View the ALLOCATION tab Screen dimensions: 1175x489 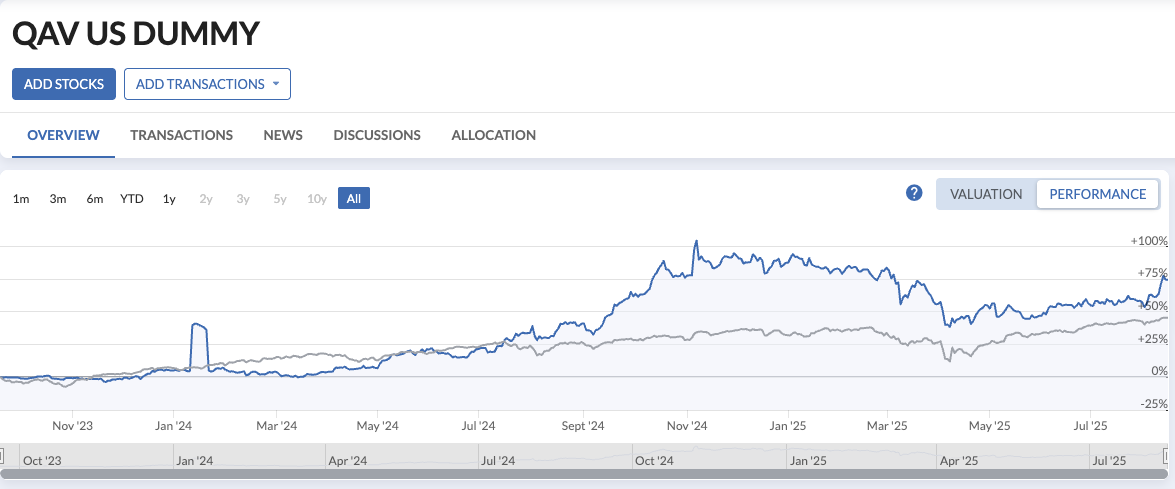(494, 136)
